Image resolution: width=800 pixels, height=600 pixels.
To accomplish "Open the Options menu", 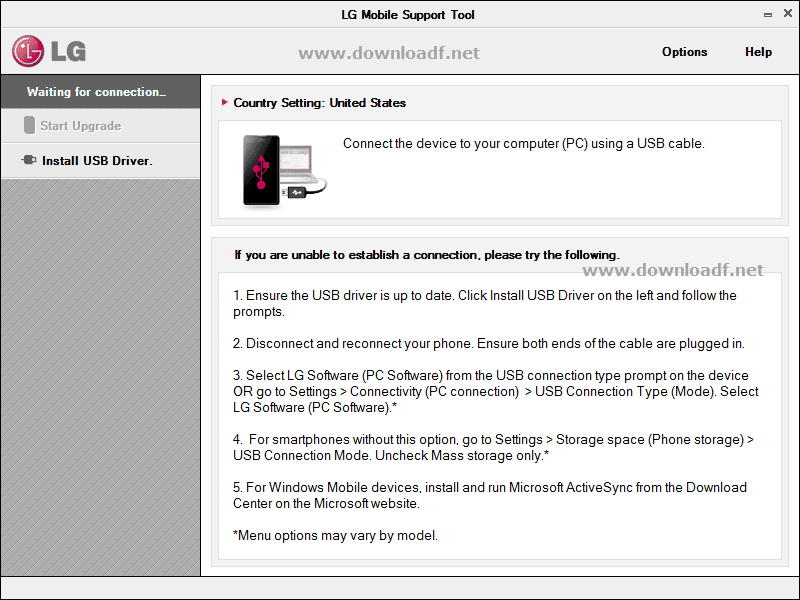I will 684,52.
